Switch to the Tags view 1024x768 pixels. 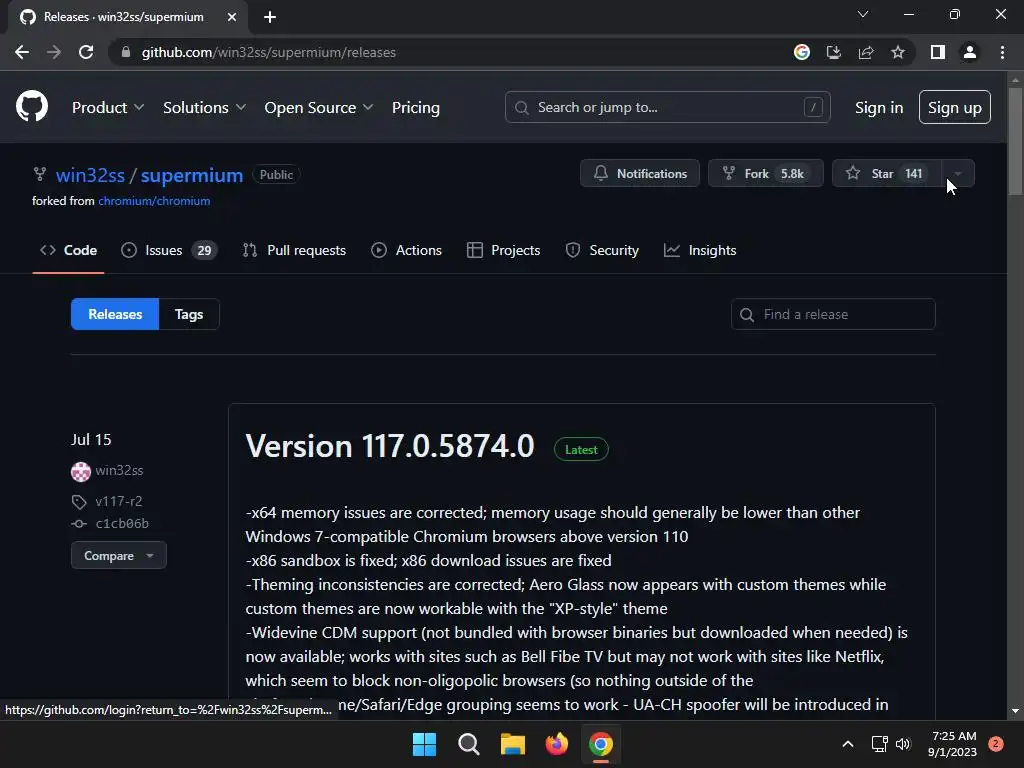coord(189,314)
